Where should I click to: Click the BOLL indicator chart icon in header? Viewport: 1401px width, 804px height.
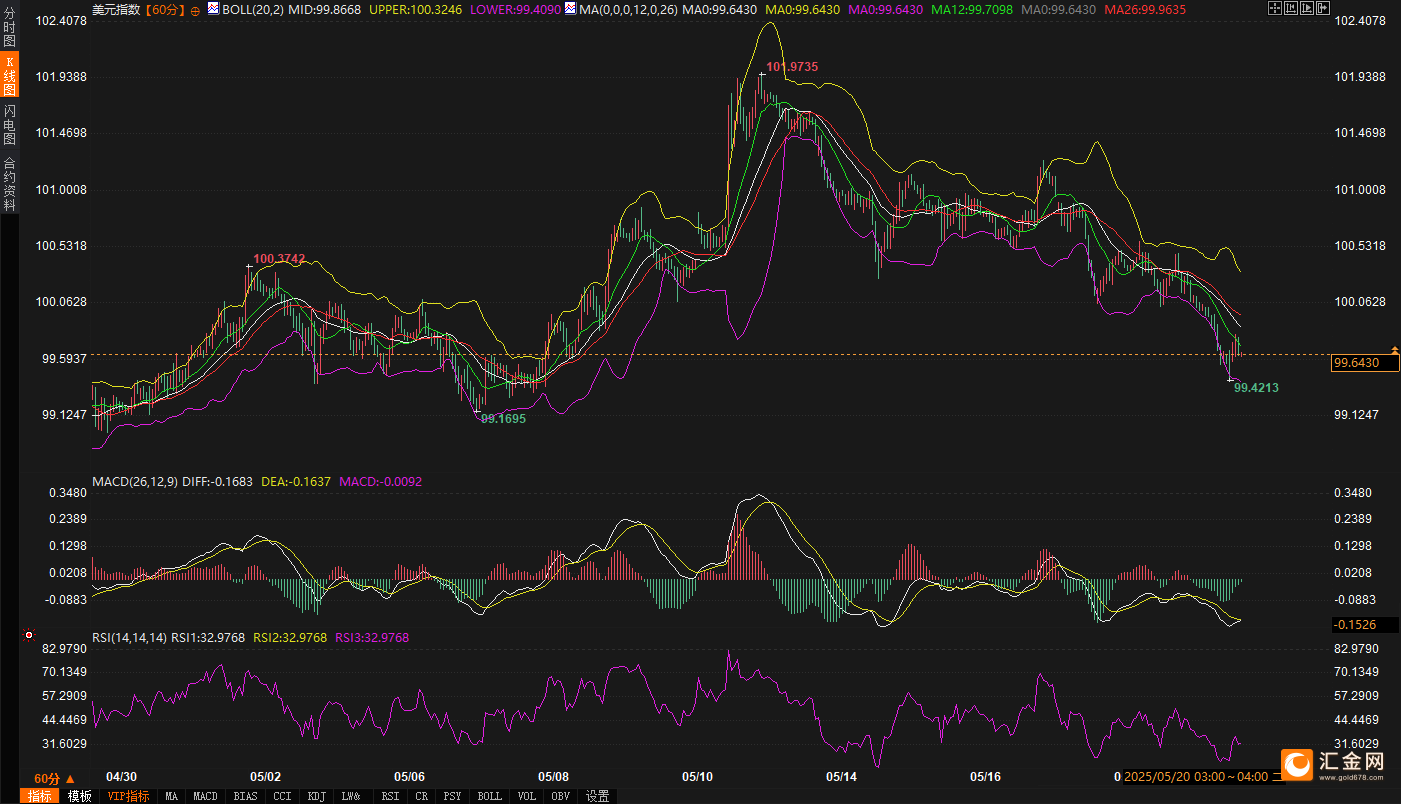point(213,8)
